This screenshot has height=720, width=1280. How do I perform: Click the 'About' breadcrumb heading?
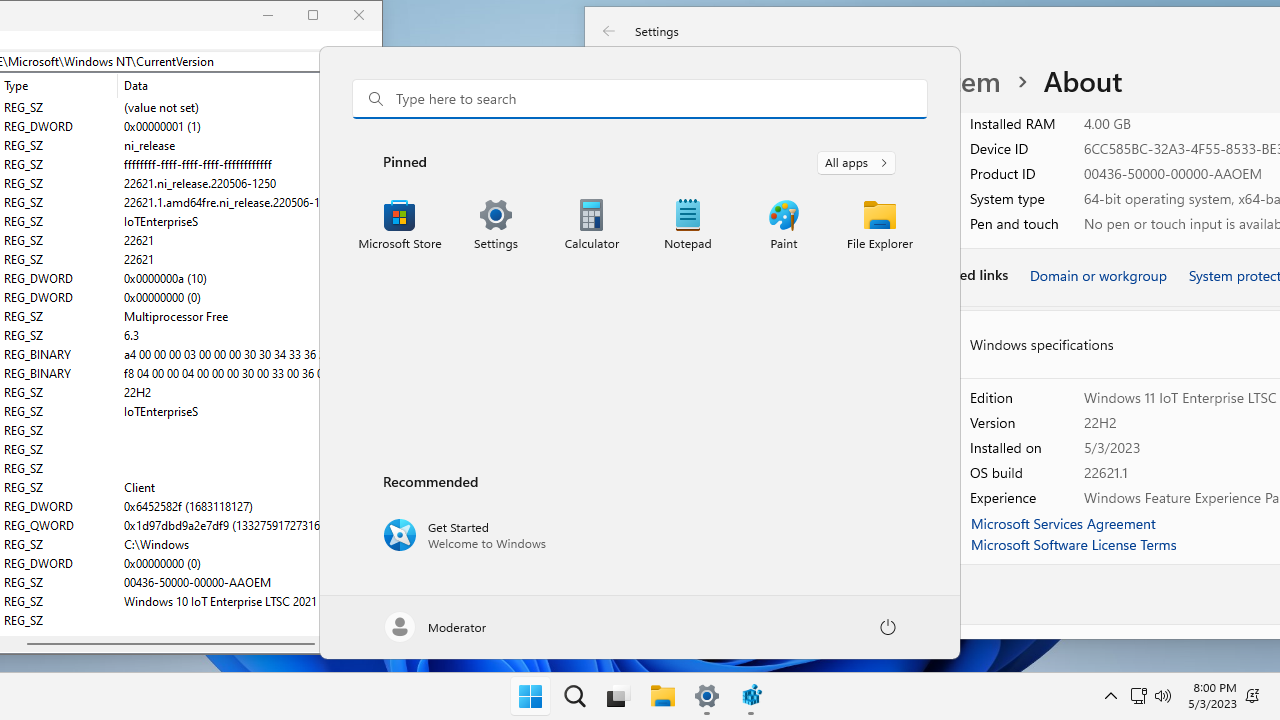1083,82
